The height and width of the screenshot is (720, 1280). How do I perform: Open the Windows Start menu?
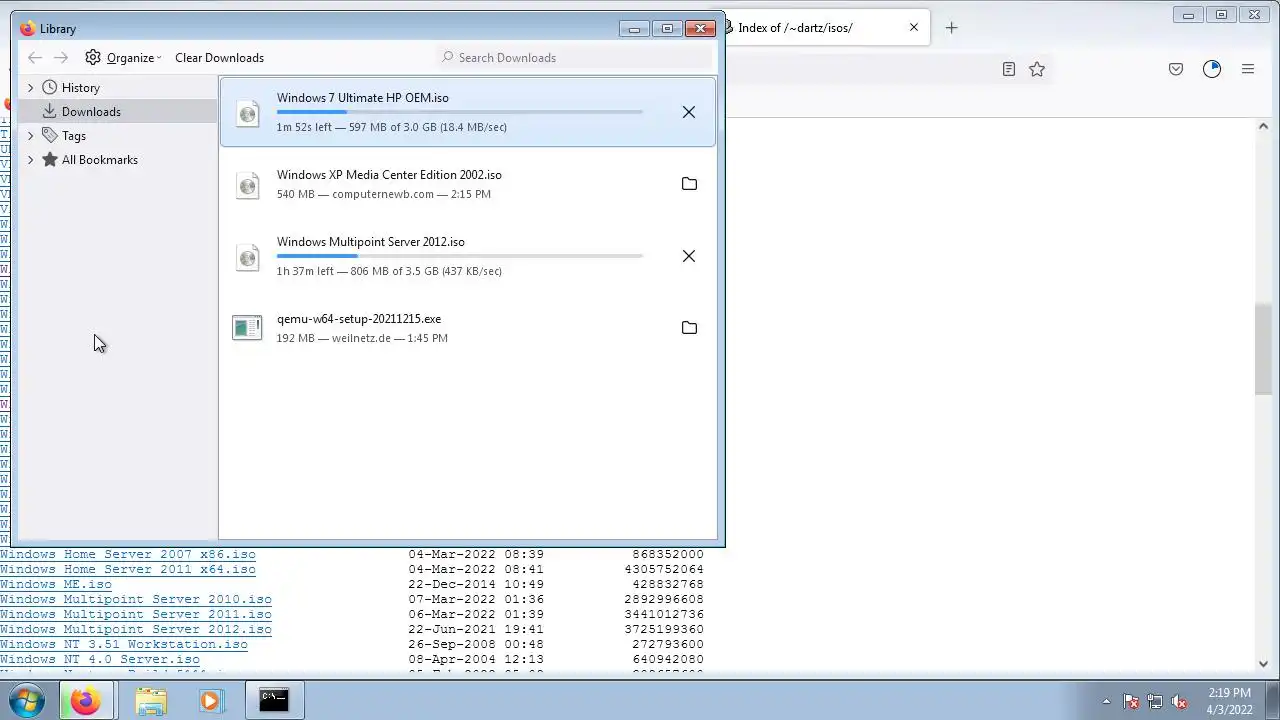27,700
